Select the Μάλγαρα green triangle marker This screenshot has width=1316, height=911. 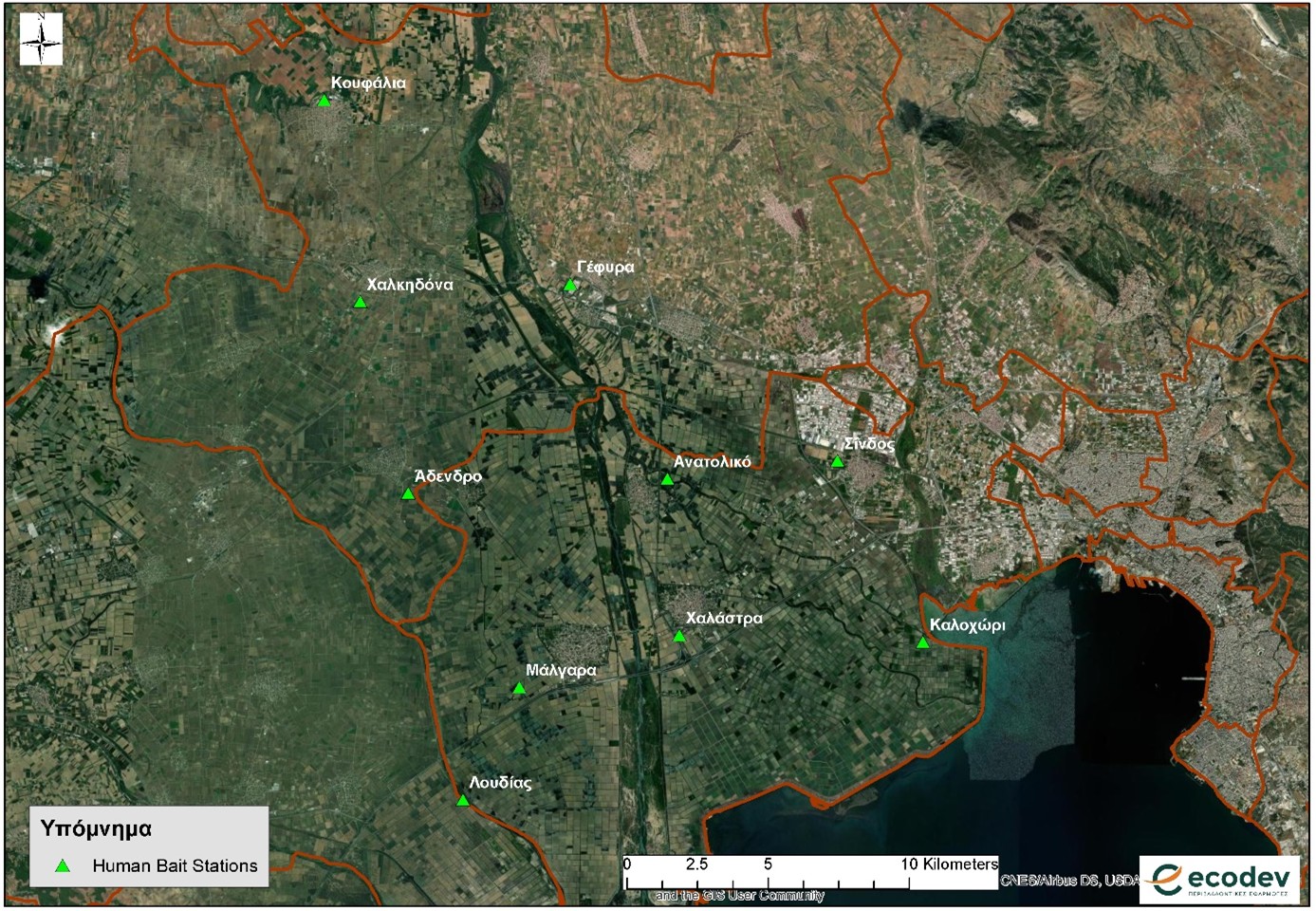[519, 689]
